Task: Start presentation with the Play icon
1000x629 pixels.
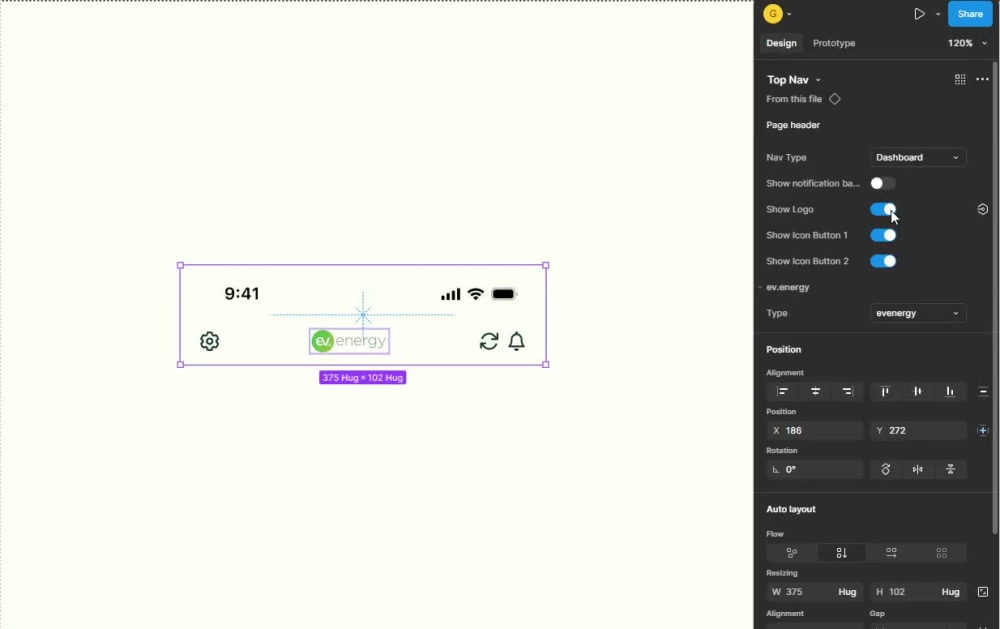Action: tap(919, 13)
